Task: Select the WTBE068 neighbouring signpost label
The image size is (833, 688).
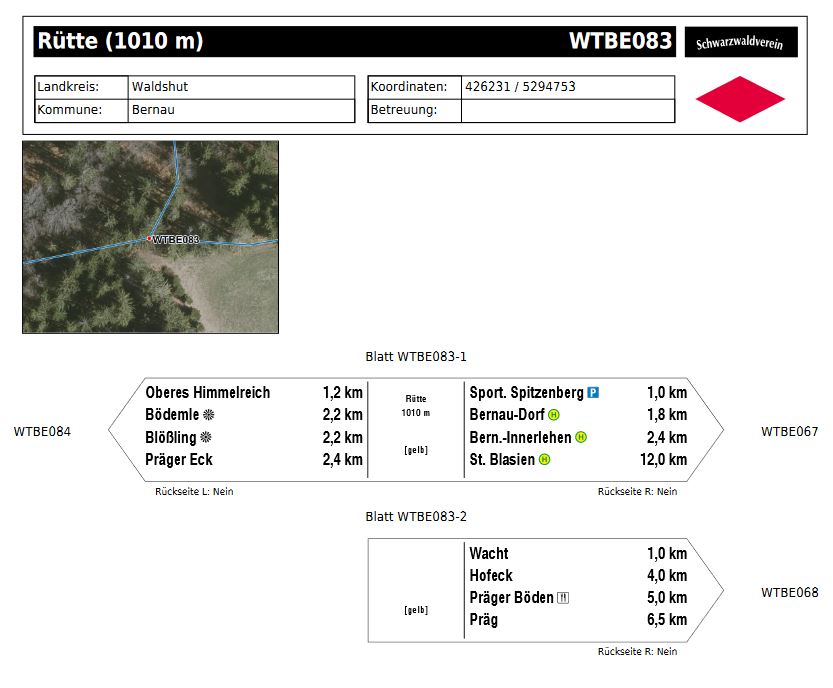Action: coord(789,593)
